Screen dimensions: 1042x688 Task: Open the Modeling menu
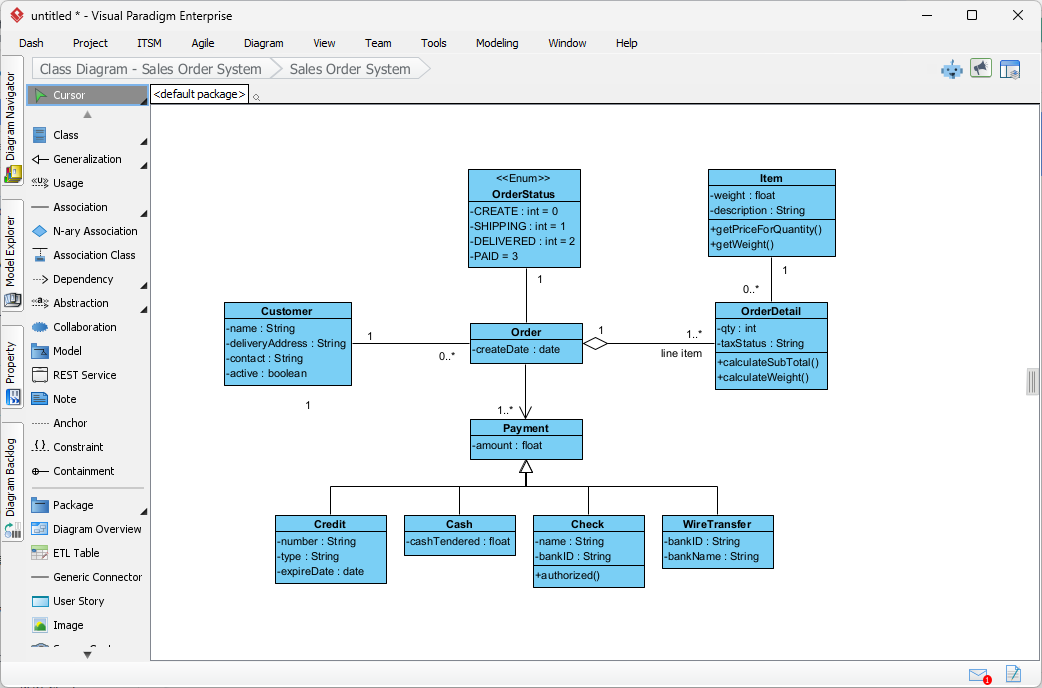tap(495, 43)
